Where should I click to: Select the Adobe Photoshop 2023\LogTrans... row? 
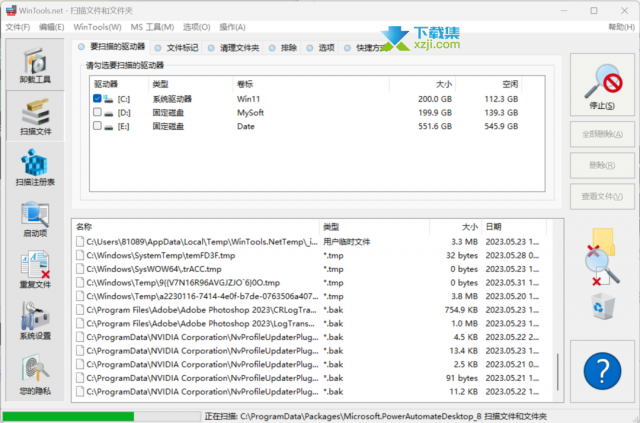point(308,324)
